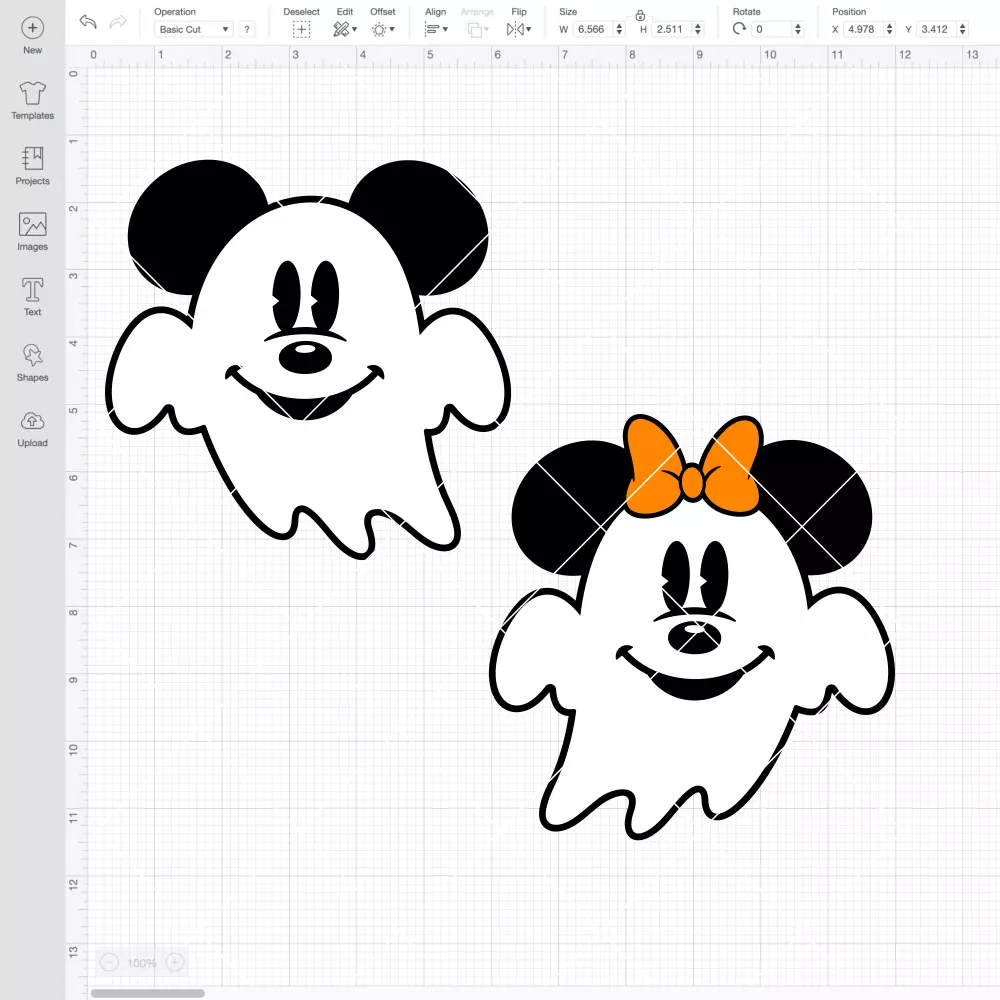Toggle the size aspect ratio lock
Viewport: 1000px width, 1000px height.
tap(640, 15)
